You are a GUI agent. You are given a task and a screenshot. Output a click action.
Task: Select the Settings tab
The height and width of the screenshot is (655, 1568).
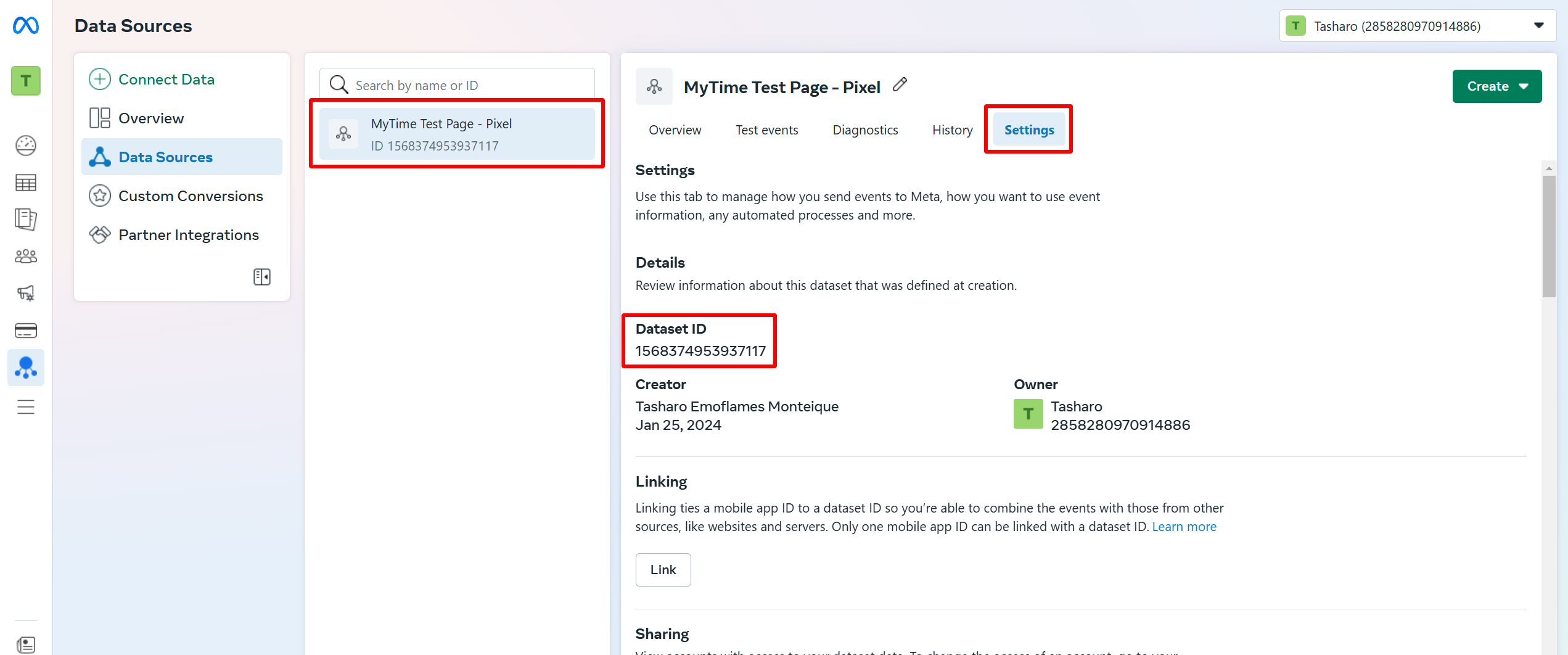point(1029,130)
